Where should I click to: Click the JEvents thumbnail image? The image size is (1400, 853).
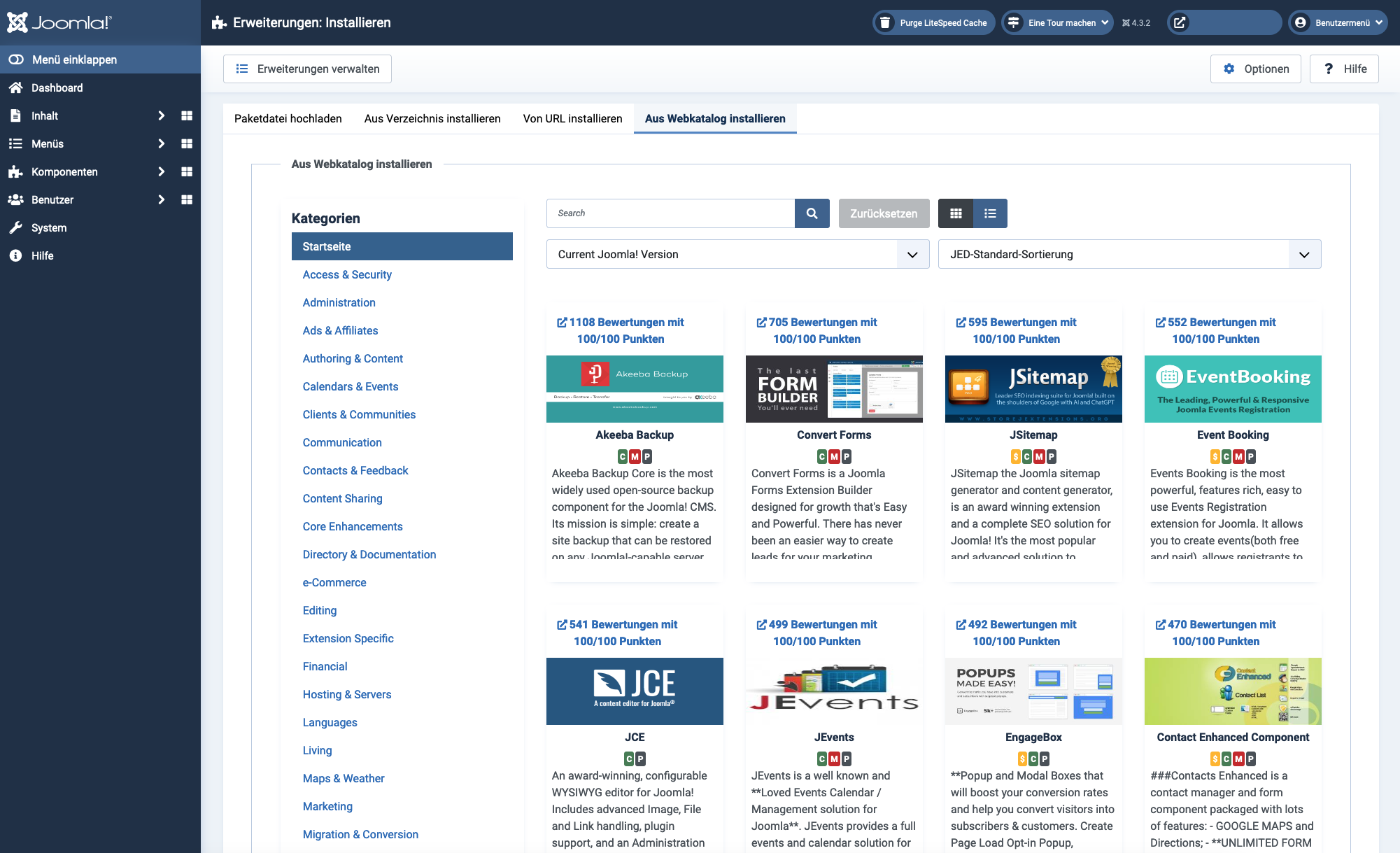tap(834, 691)
